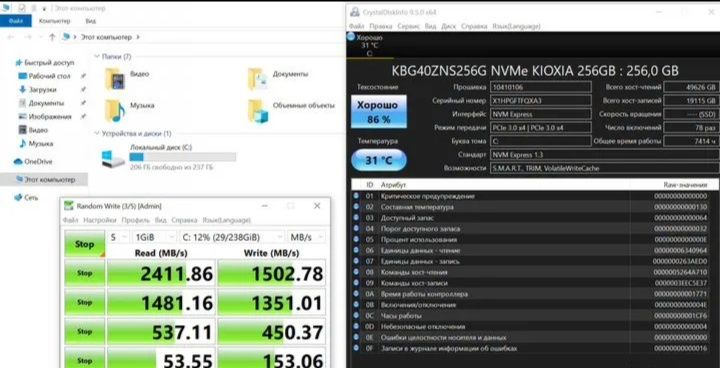This screenshot has width=720, height=368.
Task: Click the OneDrive cloud icon in sidebar
Action: click(x=18, y=162)
